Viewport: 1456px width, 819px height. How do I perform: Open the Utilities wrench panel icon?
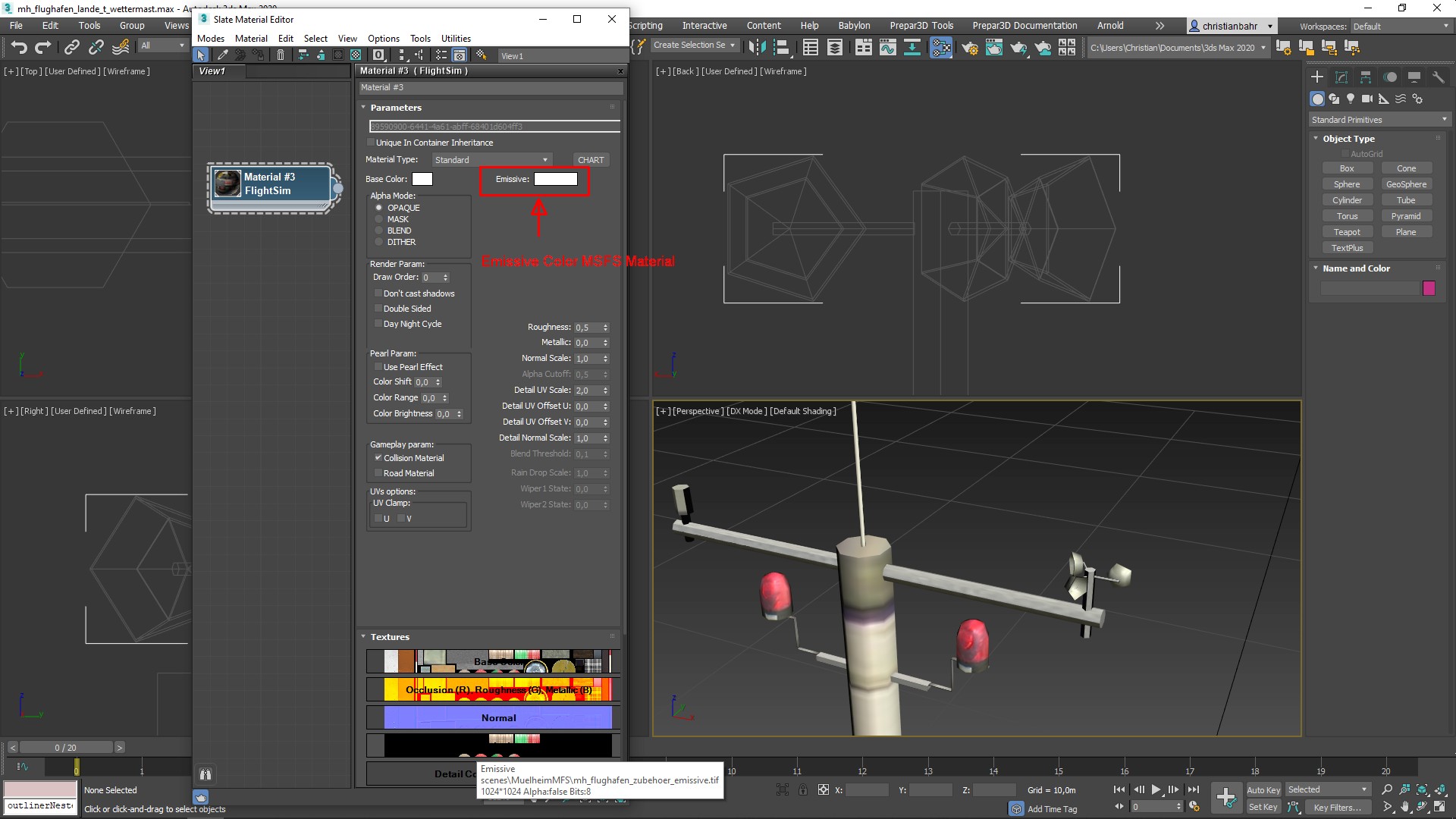tap(1438, 77)
